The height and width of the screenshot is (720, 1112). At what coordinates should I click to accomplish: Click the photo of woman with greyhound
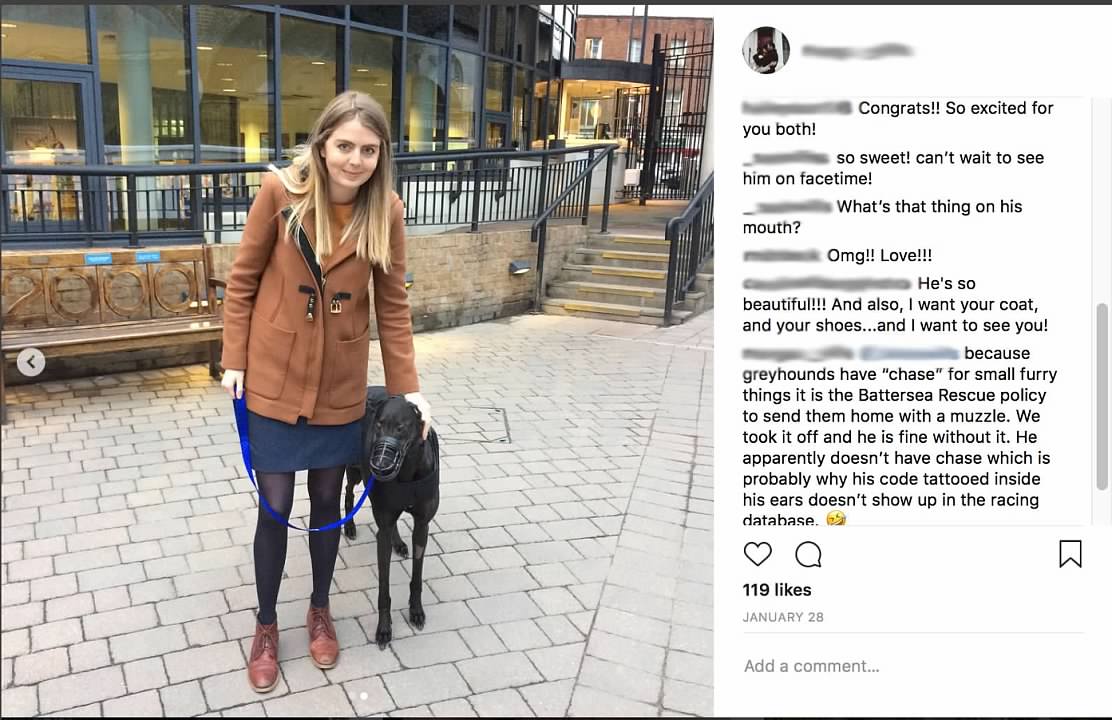pos(357,360)
